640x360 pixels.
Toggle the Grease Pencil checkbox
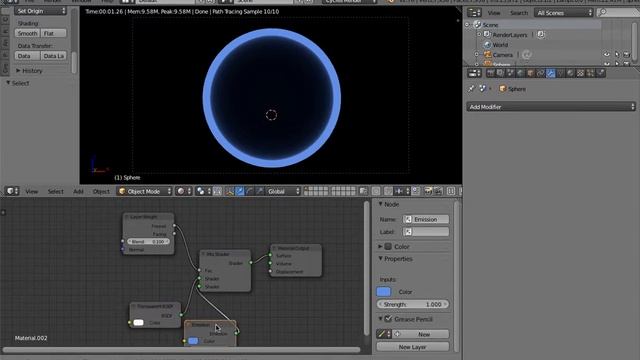pyautogui.click(x=388, y=319)
